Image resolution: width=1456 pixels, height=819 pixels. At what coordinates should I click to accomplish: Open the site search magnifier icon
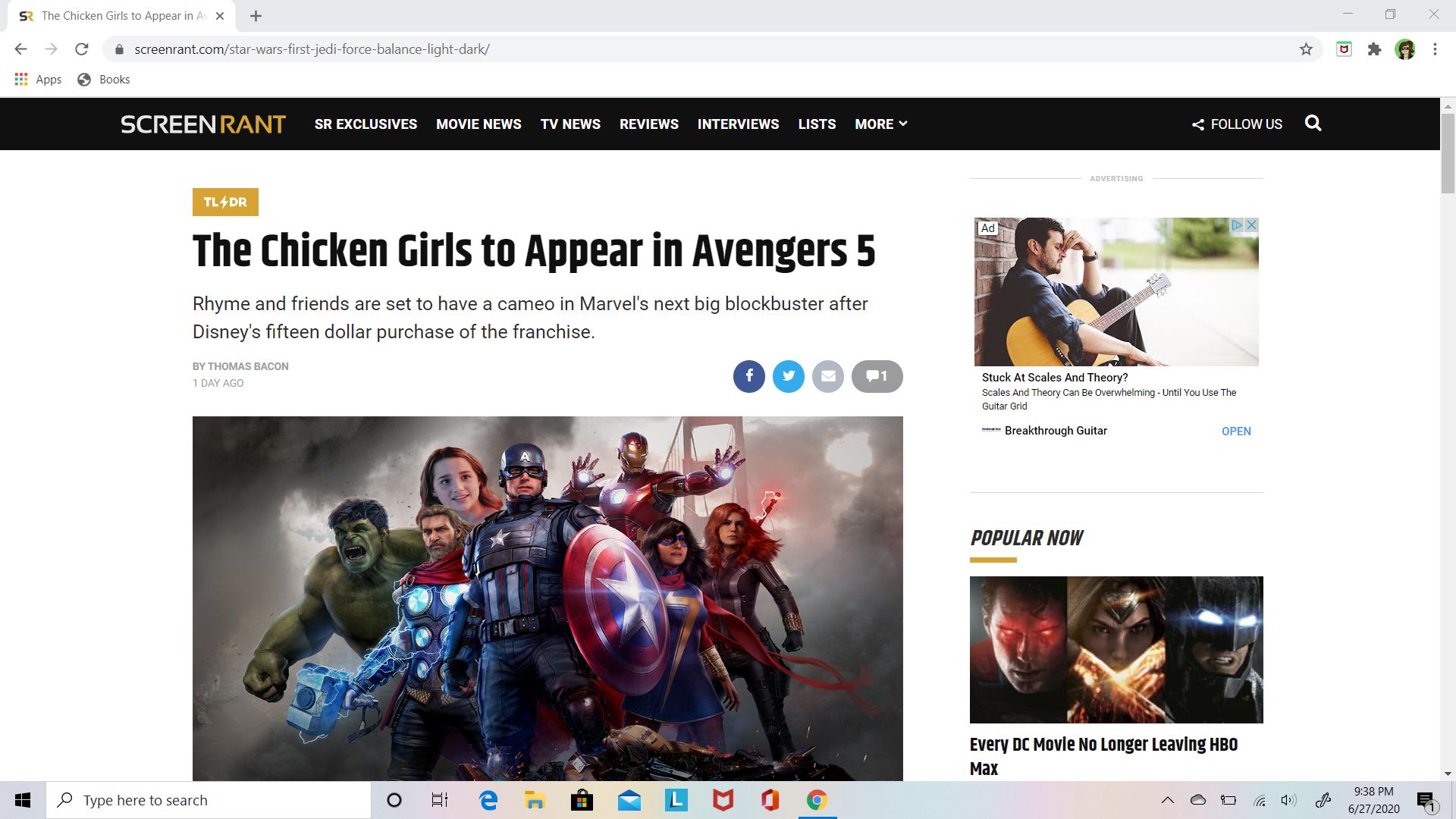1313,124
